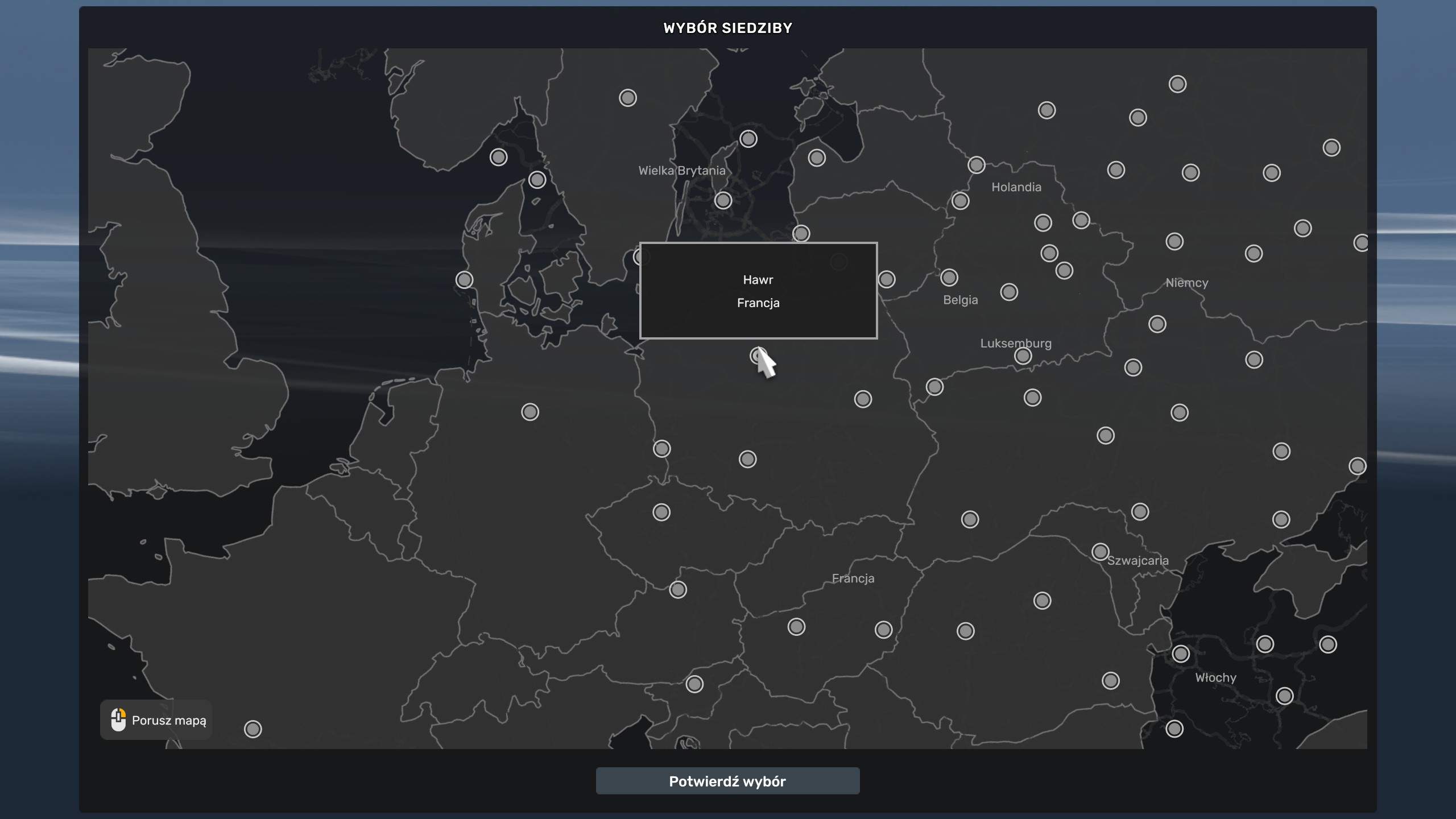Click the lone marker on Denmark's west coast

[464, 280]
